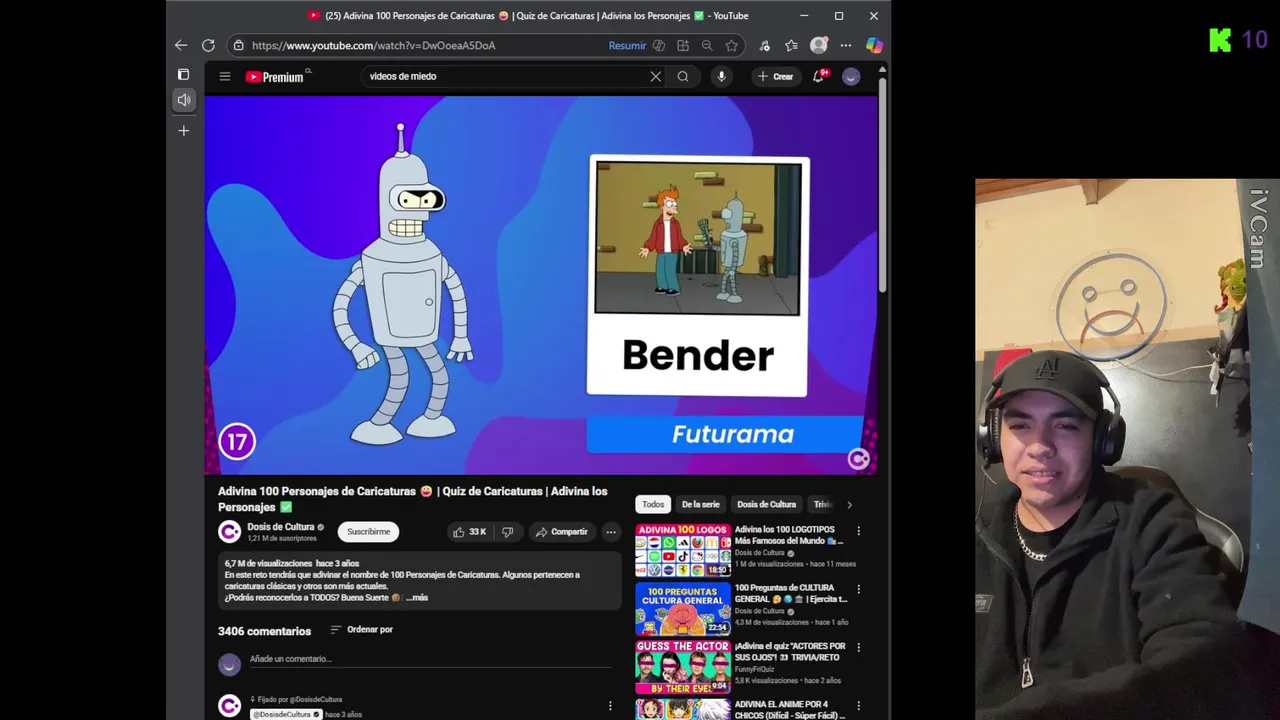This screenshot has height=720, width=1280.
Task: Share the video with Compartir
Action: (x=561, y=532)
